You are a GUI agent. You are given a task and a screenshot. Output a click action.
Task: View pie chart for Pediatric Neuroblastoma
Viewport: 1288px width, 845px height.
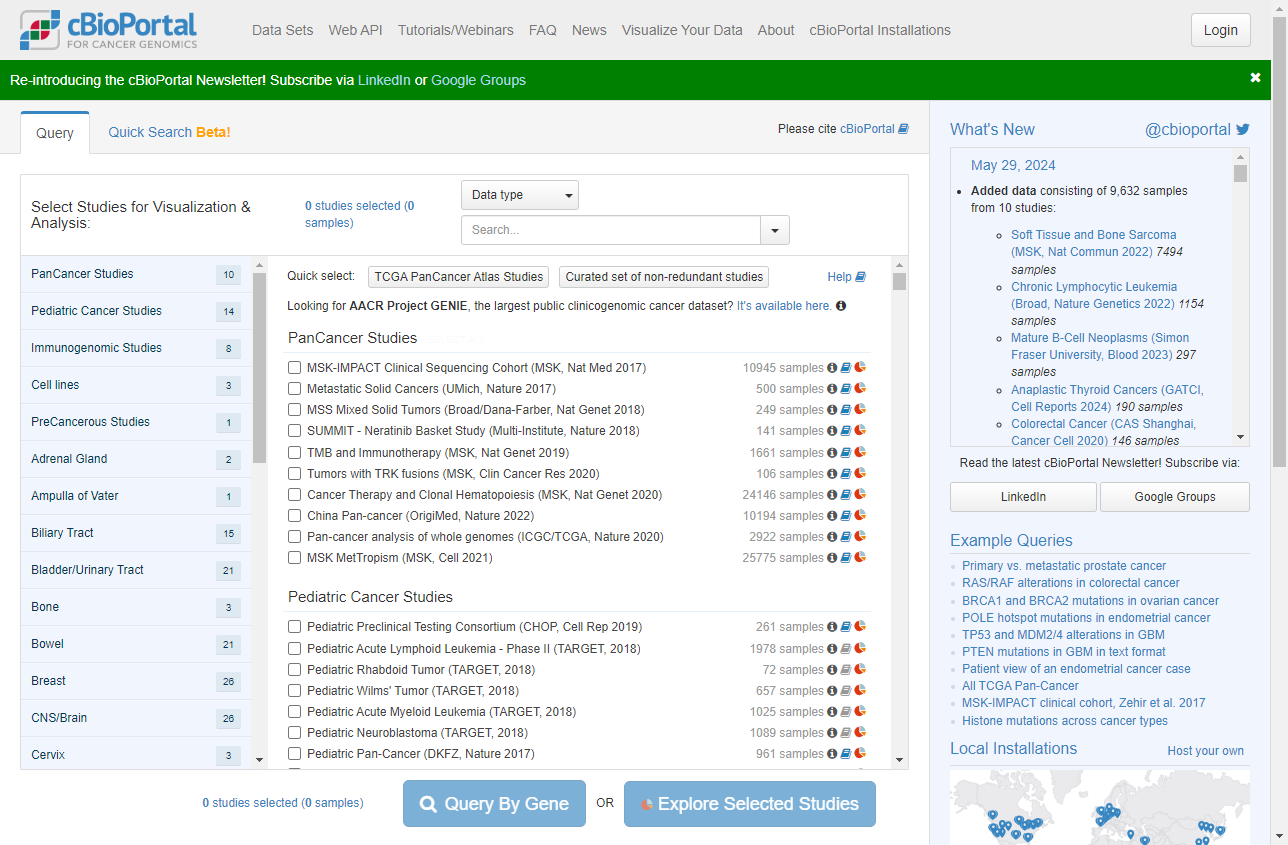tap(860, 732)
